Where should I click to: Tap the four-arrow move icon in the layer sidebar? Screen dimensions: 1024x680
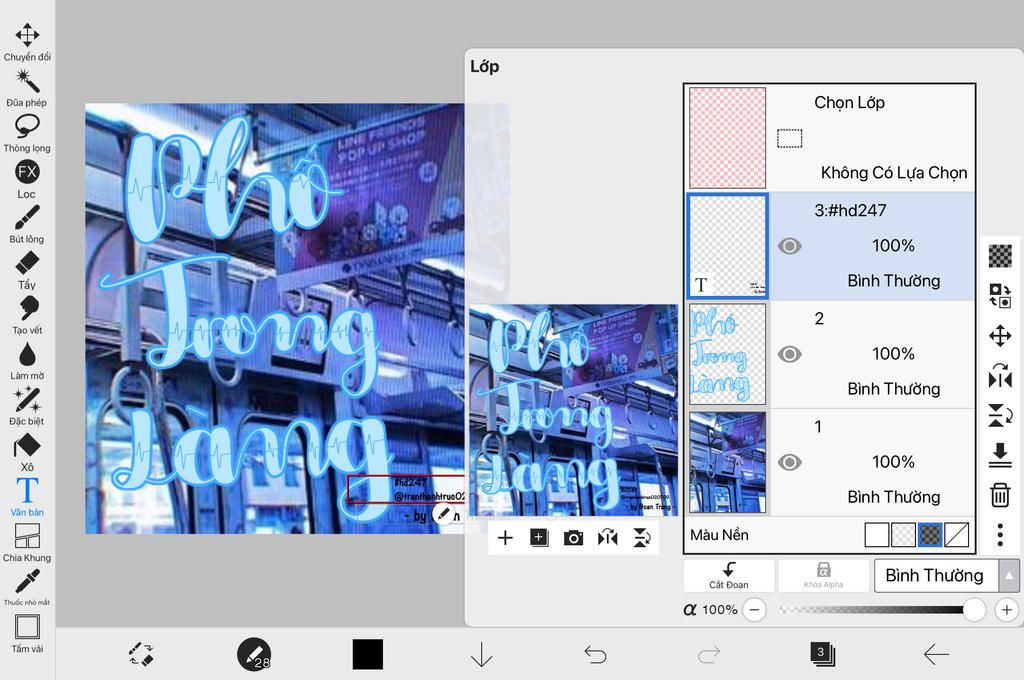click(1000, 336)
